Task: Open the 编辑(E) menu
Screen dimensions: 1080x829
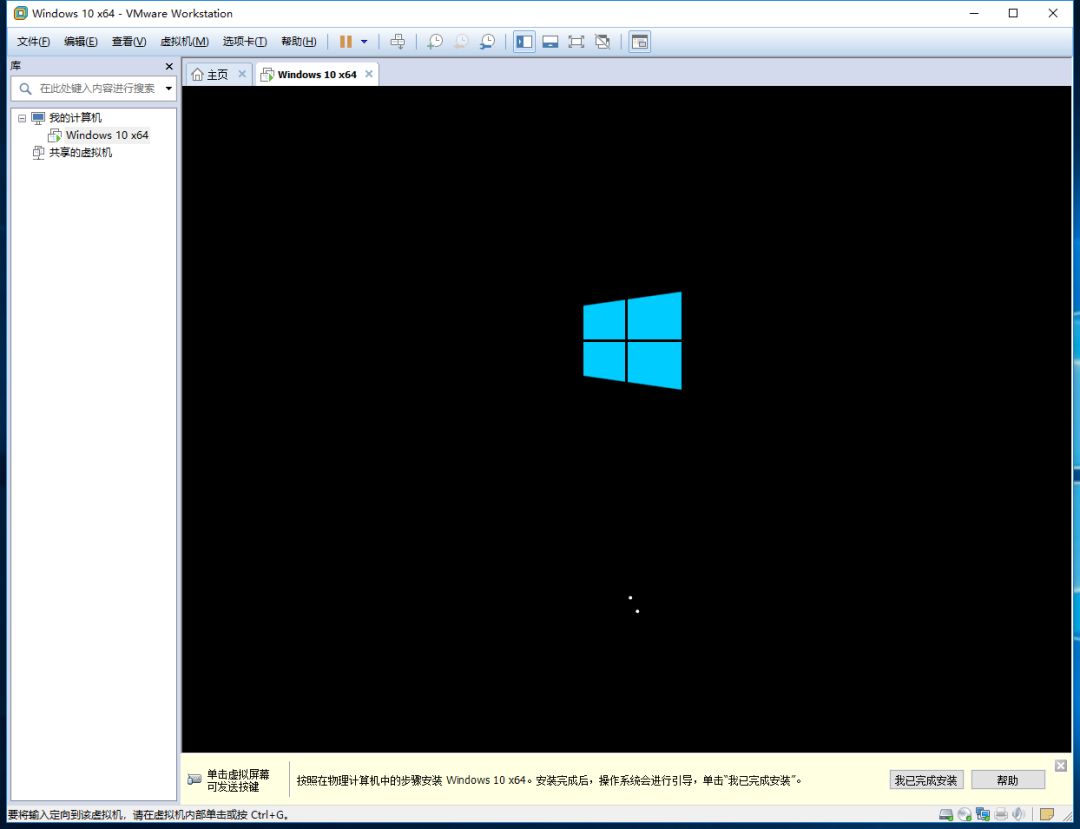Action: point(81,41)
